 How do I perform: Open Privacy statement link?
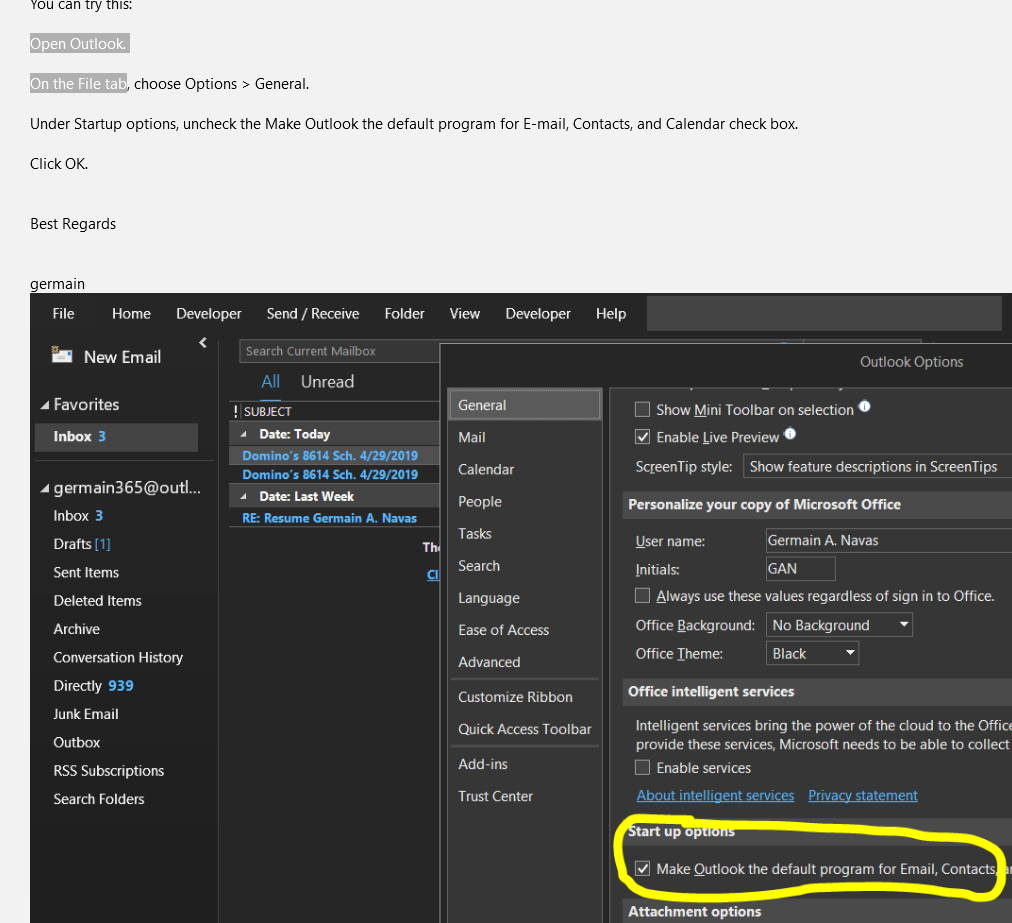(863, 795)
